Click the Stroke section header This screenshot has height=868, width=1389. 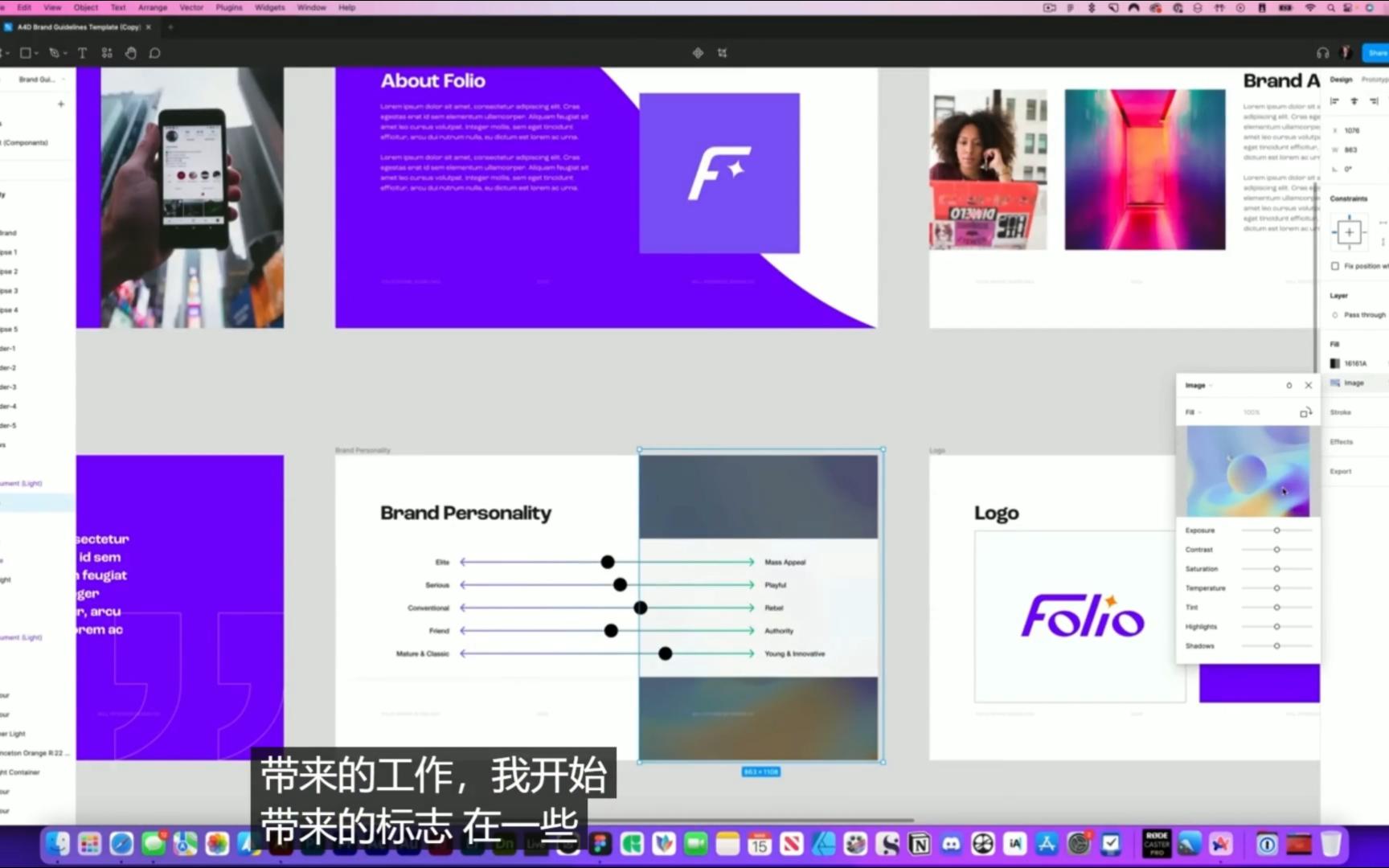coord(1341,412)
